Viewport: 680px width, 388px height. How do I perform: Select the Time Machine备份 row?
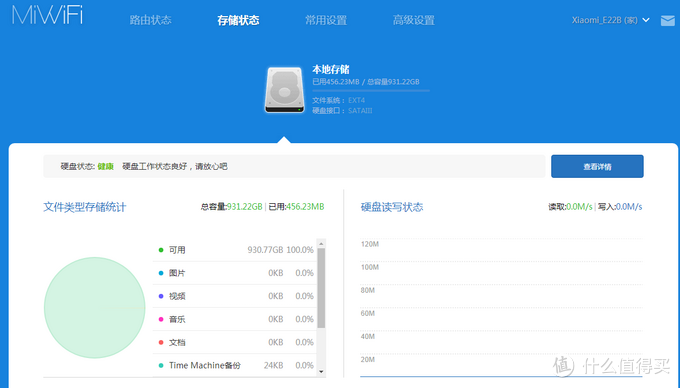pyautogui.click(x=235, y=365)
